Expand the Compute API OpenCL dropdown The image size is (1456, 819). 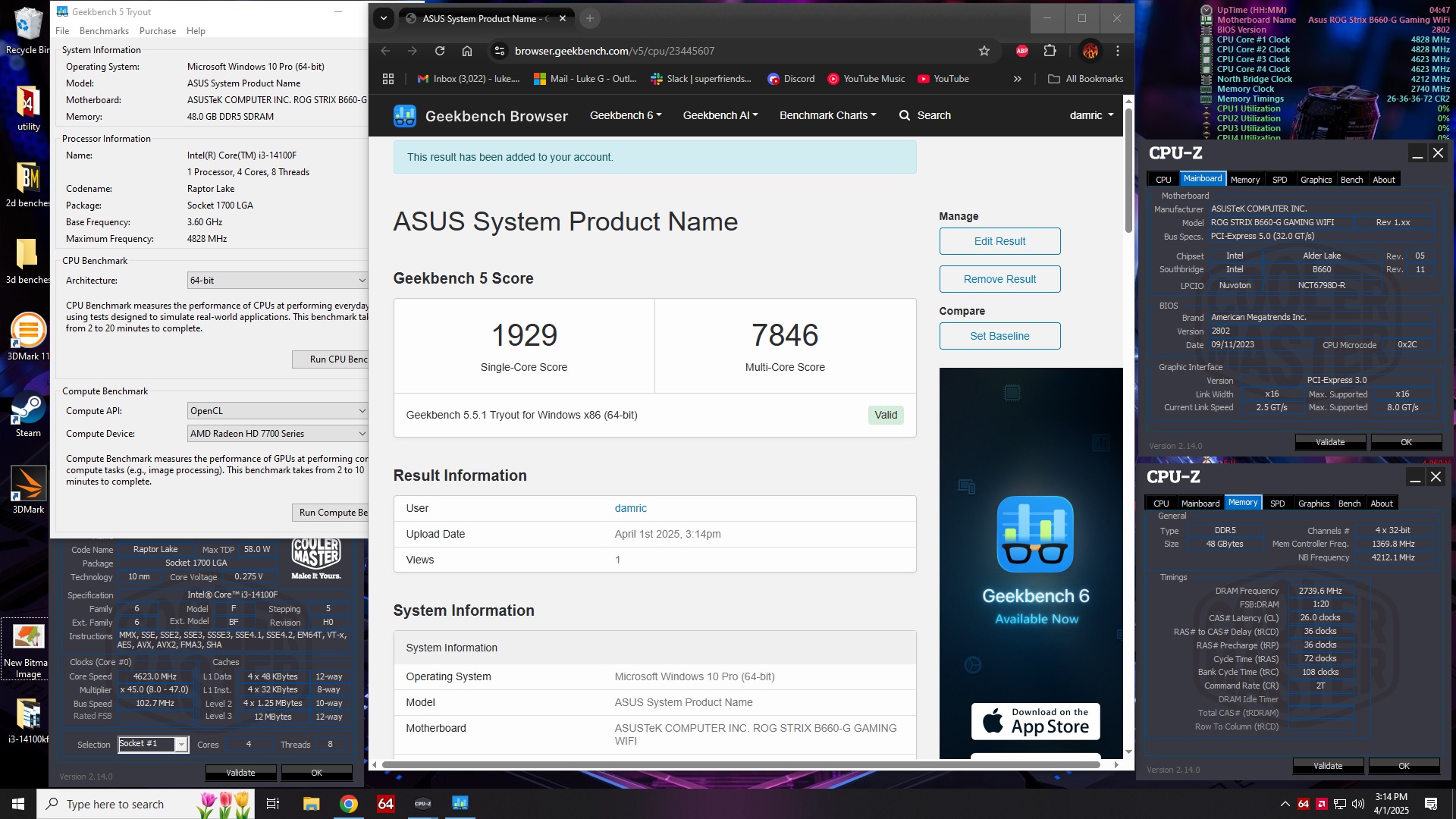[x=278, y=411]
